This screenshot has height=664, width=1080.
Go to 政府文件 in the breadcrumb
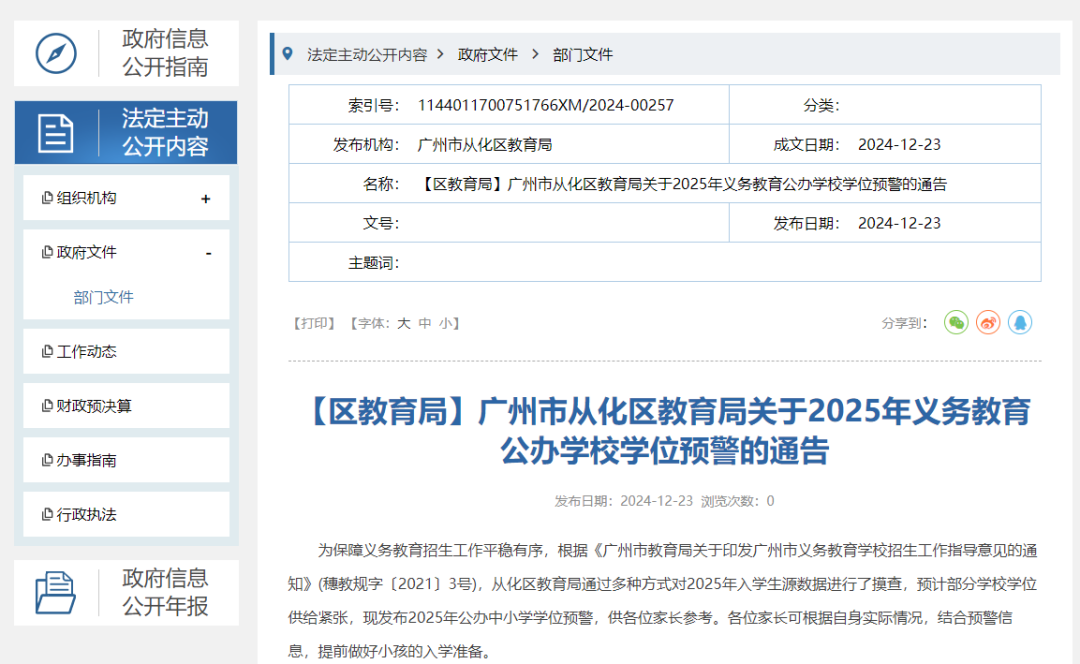[x=488, y=55]
